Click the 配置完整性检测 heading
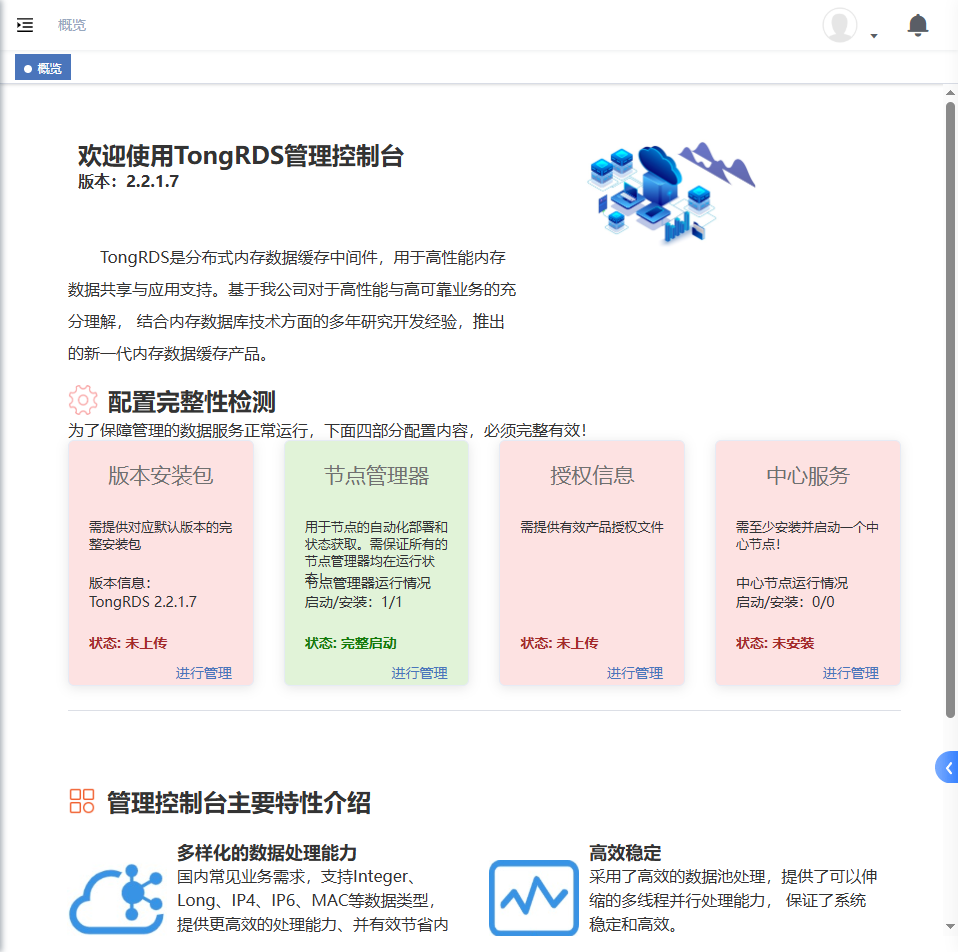This screenshot has height=952, width=958. tap(192, 401)
